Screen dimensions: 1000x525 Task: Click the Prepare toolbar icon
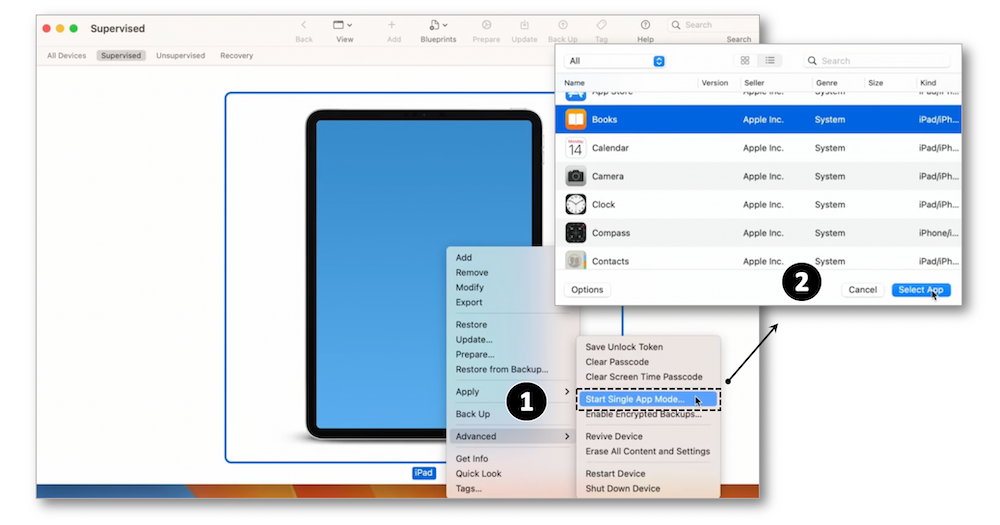click(486, 25)
